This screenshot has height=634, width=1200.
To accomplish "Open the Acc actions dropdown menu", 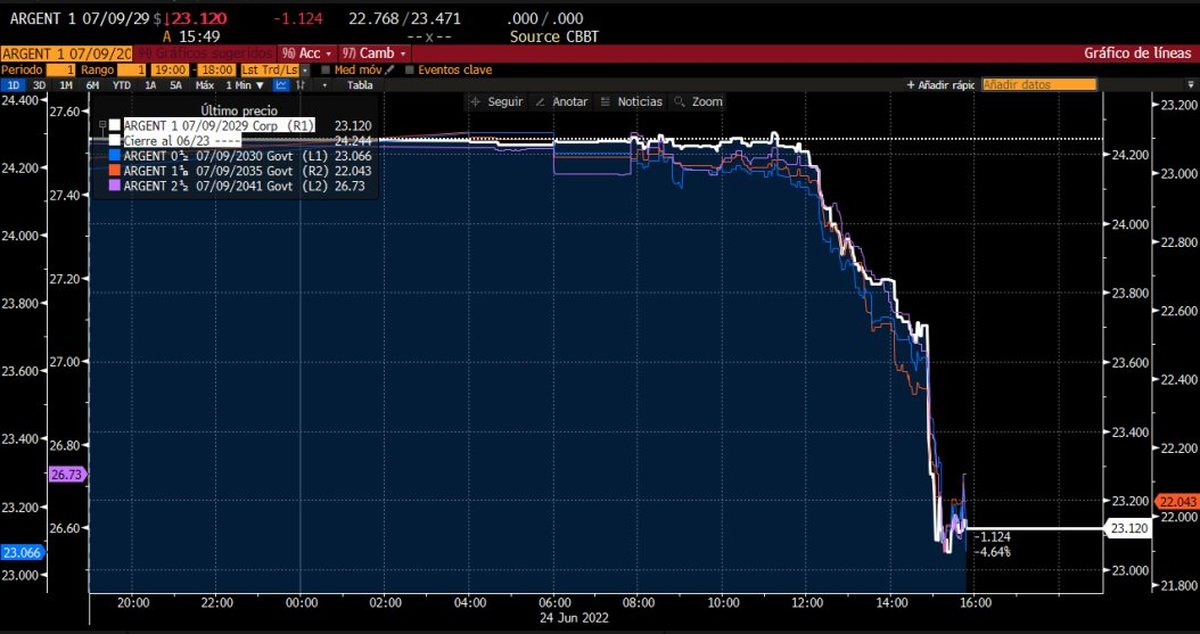I will (309, 53).
